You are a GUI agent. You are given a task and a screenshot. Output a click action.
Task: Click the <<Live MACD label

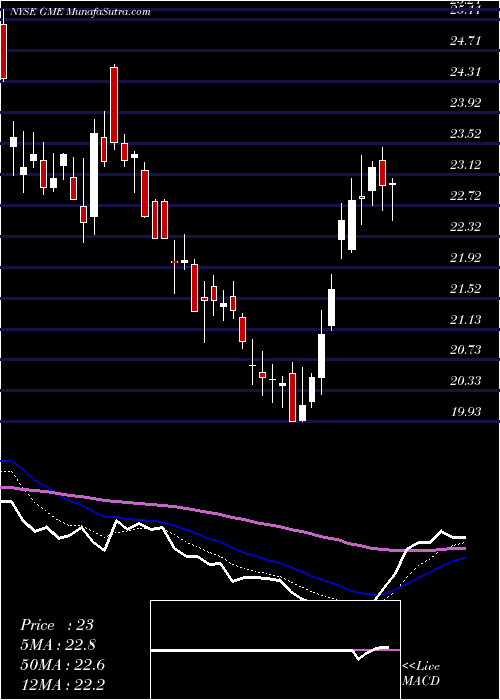pos(421,674)
